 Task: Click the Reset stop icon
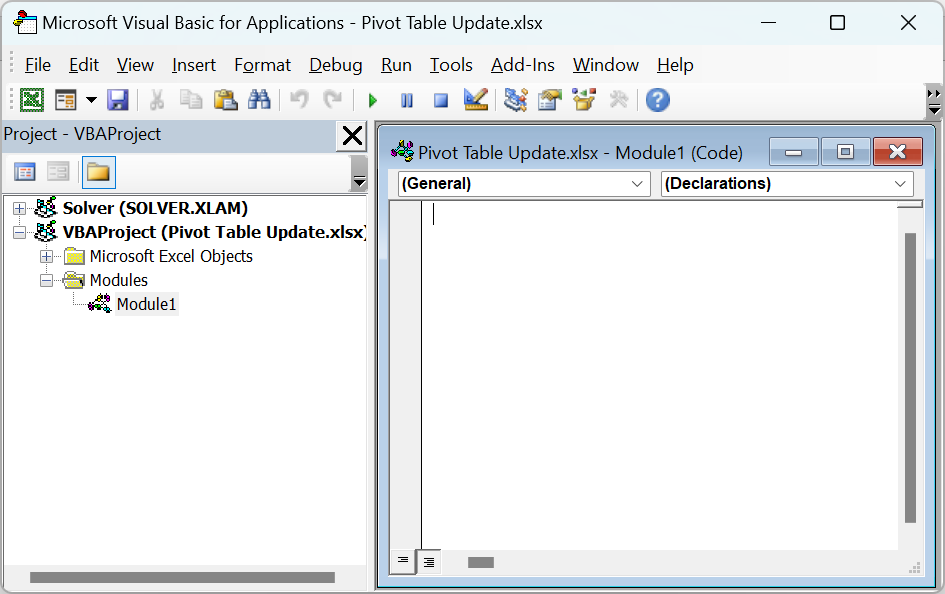(x=441, y=101)
